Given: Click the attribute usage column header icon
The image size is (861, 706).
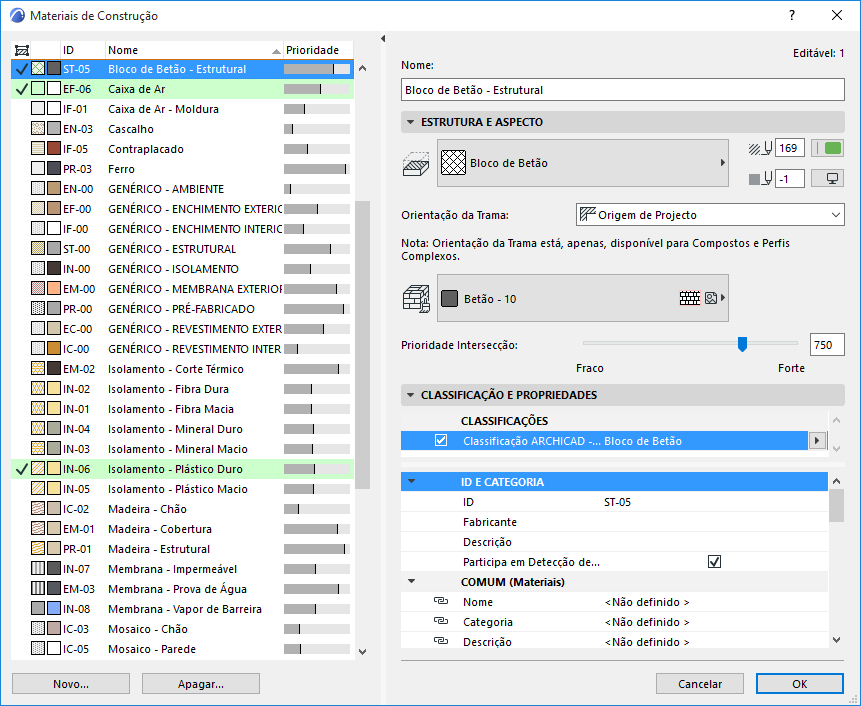Looking at the screenshot, I should pyautogui.click(x=21, y=51).
